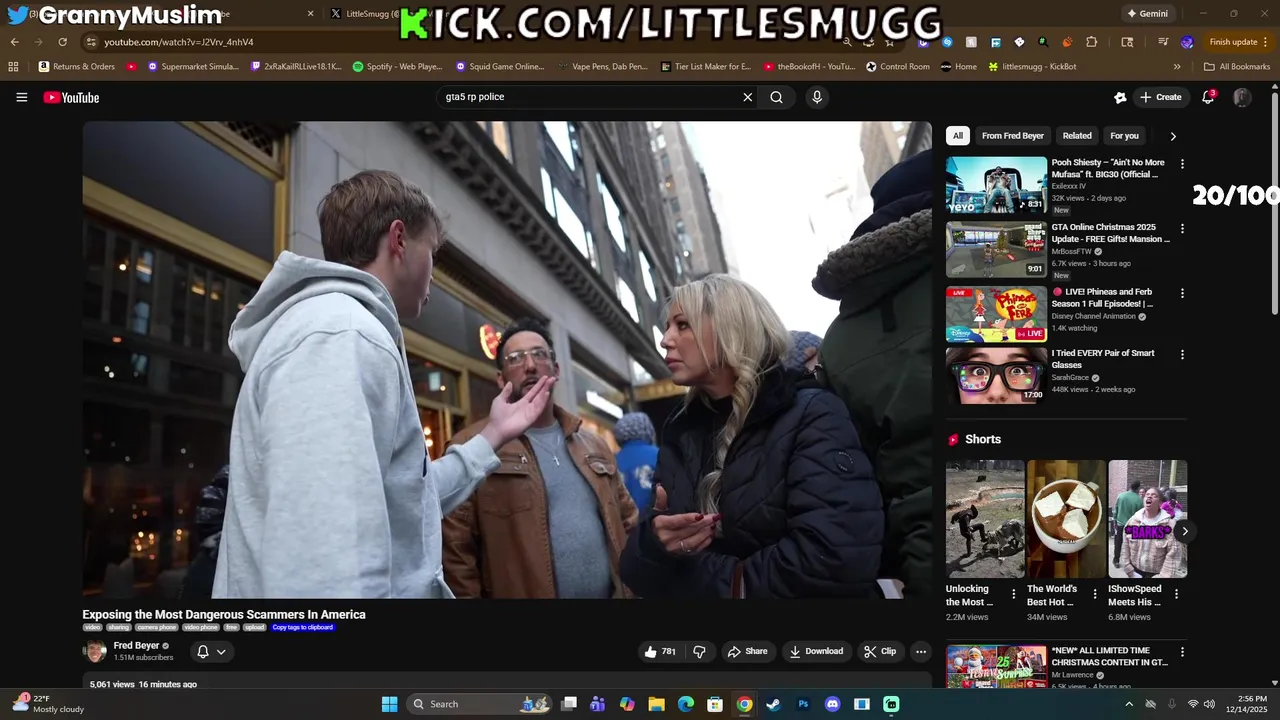Viewport: 1280px width, 720px height.
Task: Show hidden system tray icons
Action: tap(1129, 704)
